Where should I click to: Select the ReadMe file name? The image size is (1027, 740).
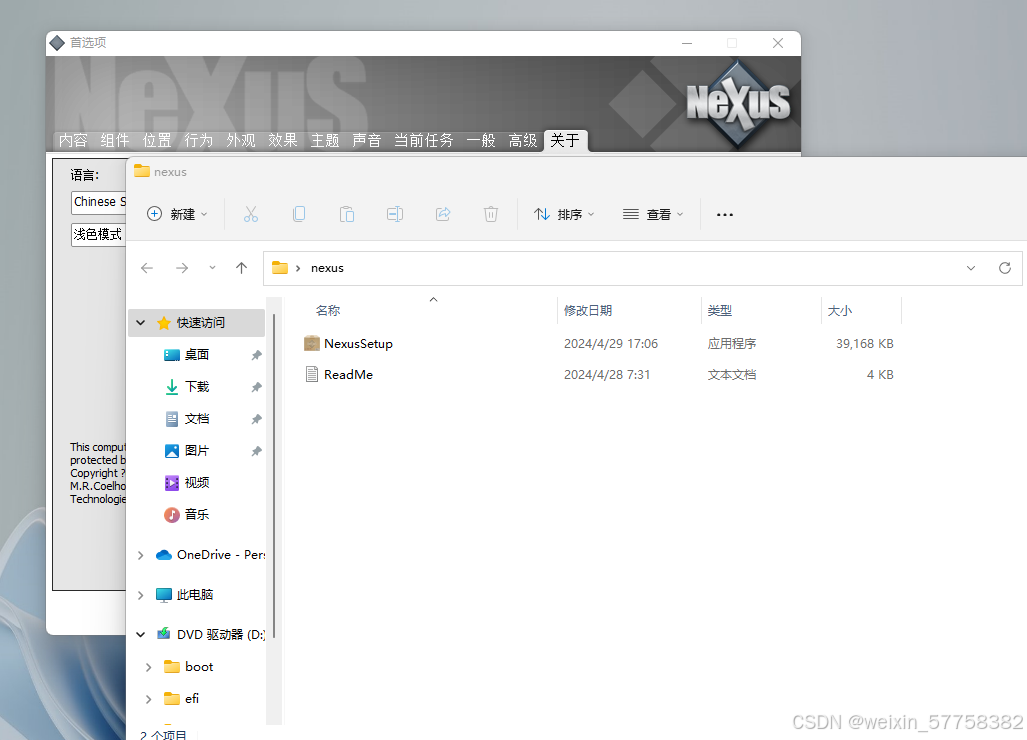(348, 374)
